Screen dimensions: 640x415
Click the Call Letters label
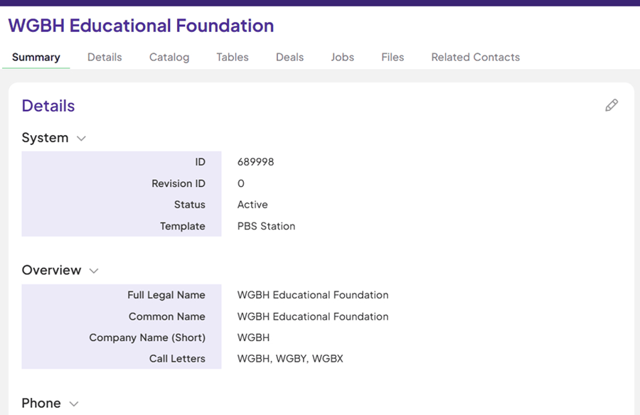[x=177, y=359]
